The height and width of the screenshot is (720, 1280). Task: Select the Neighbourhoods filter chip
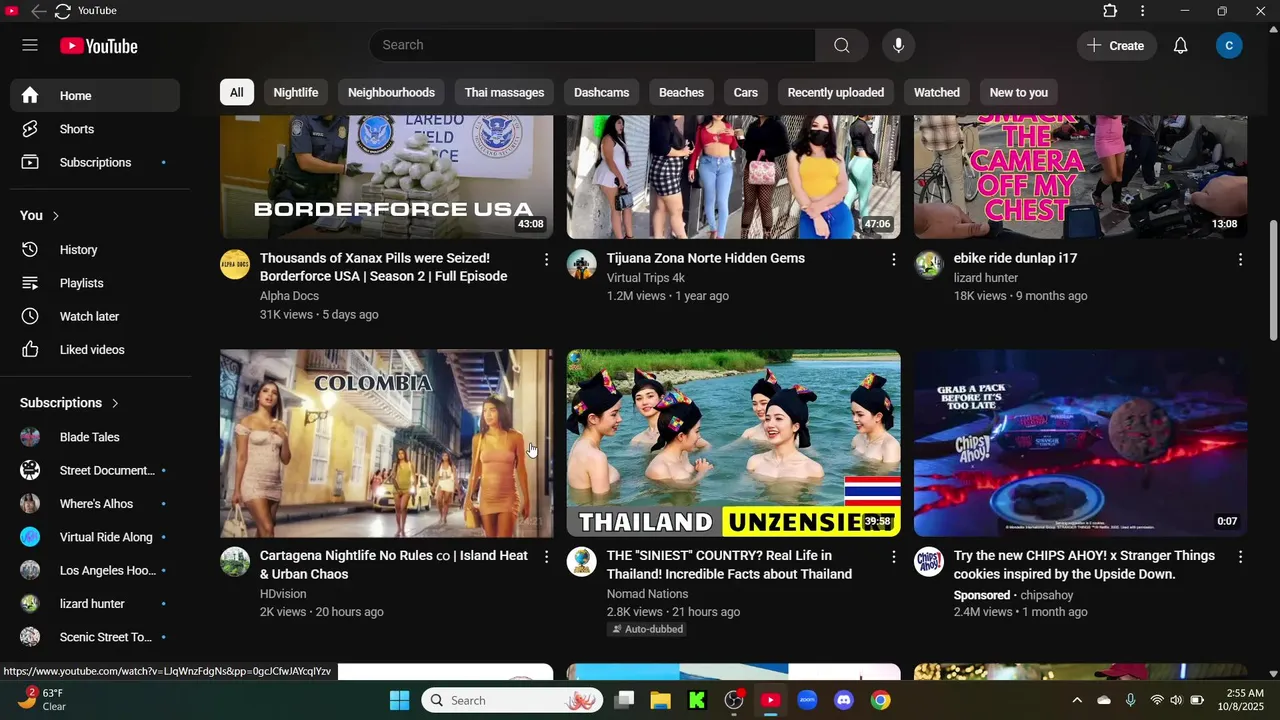(x=391, y=92)
